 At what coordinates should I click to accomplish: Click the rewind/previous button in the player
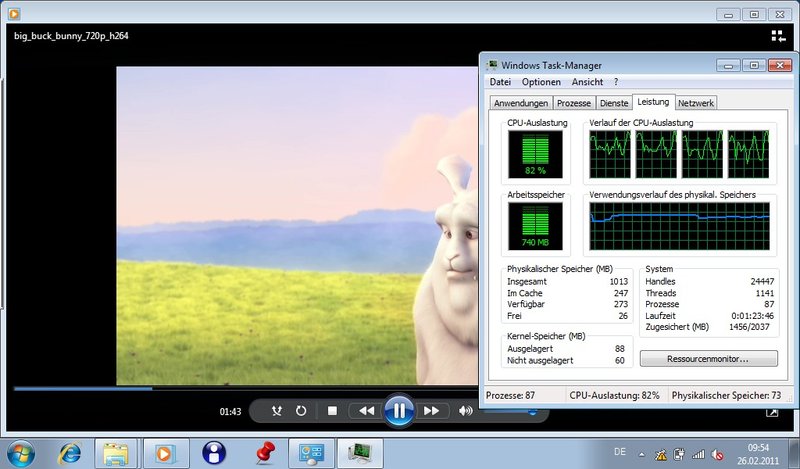click(366, 411)
